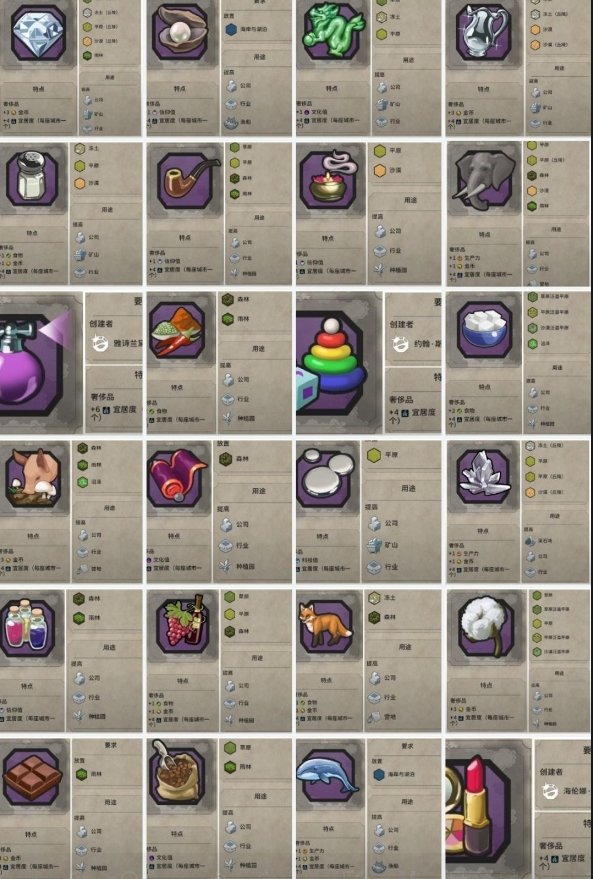The height and width of the screenshot is (879, 593).
Task: Click the green jade dragon icon
Action: tap(332, 33)
